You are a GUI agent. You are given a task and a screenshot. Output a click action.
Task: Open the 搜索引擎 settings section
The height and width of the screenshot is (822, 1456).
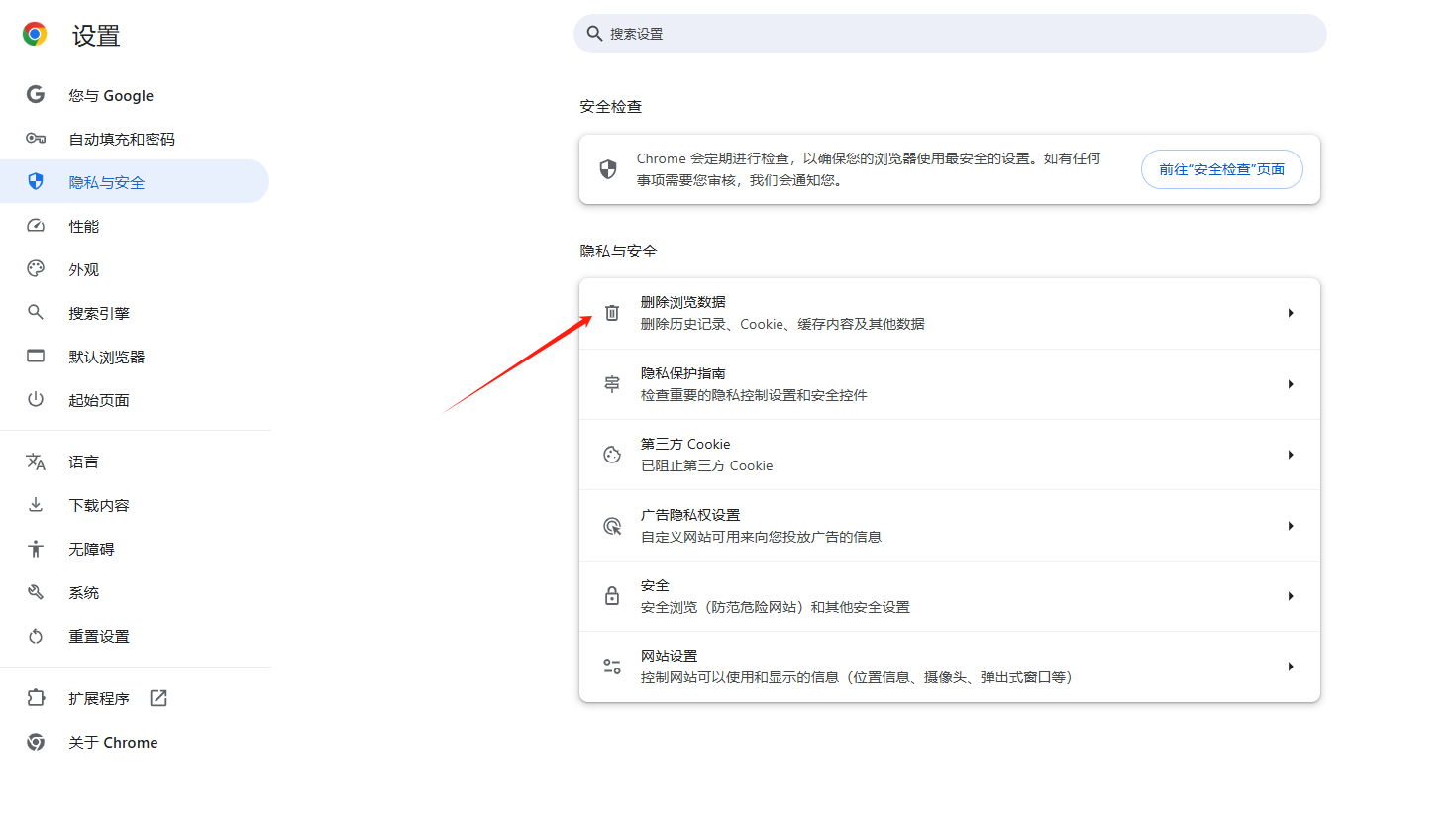click(x=135, y=313)
